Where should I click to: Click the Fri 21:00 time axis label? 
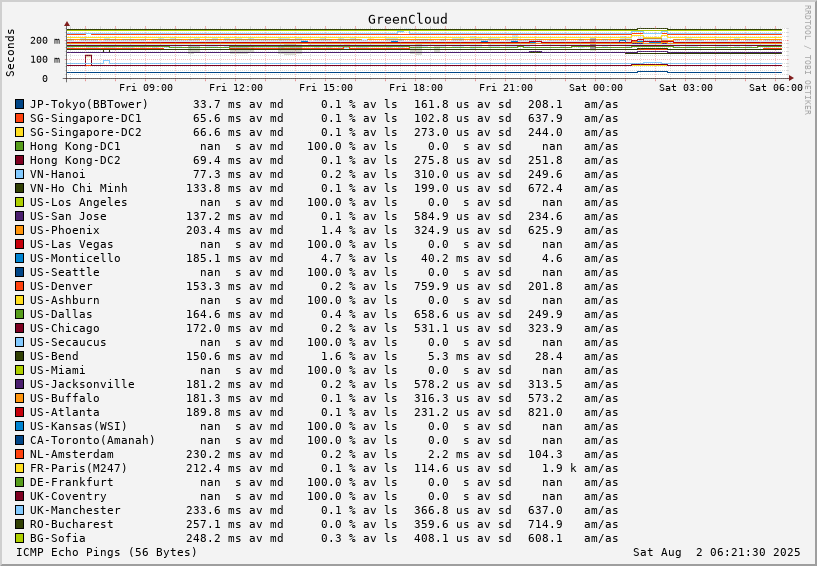[506, 88]
